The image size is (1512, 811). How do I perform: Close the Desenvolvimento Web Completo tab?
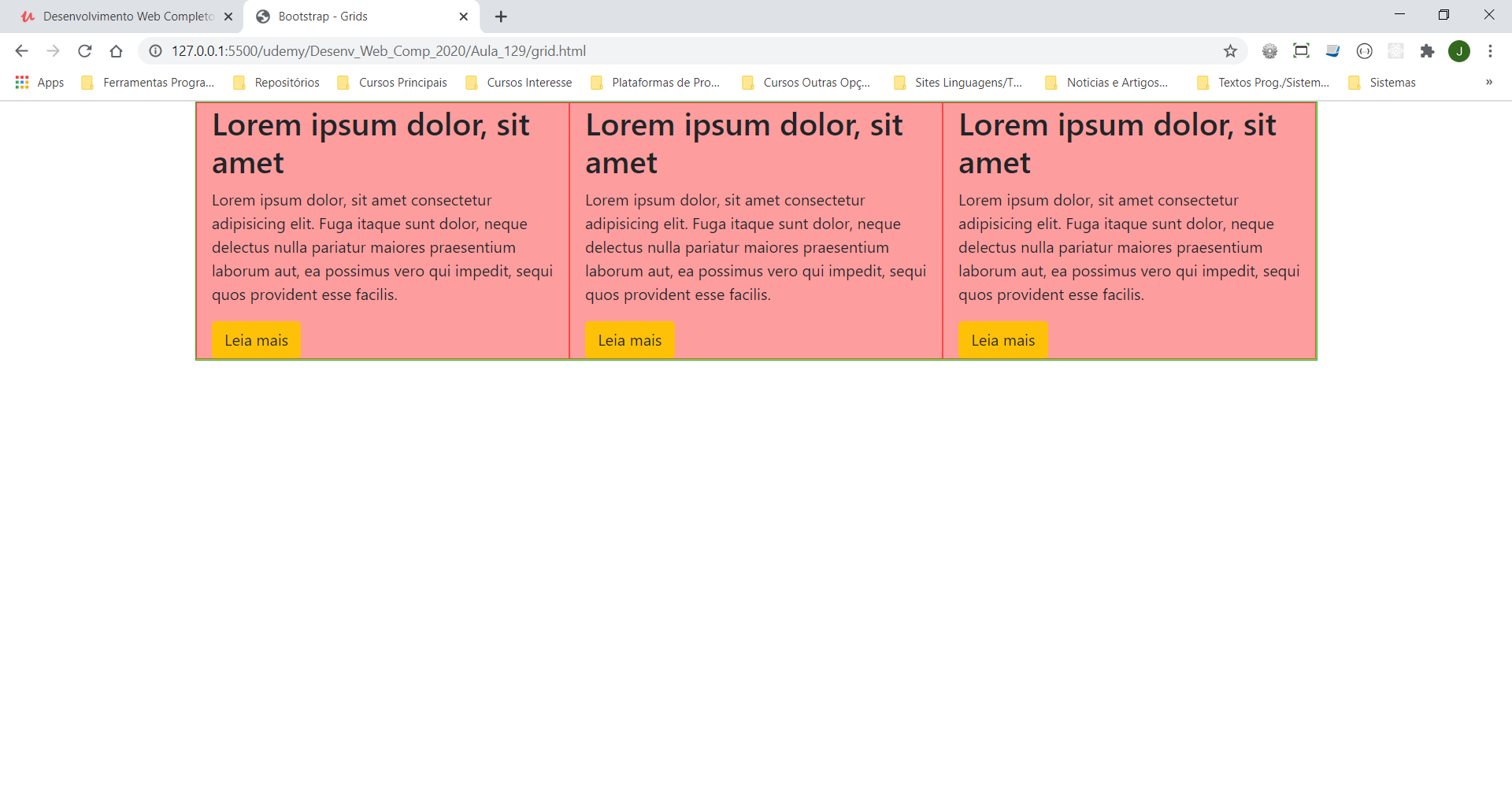pyautogui.click(x=228, y=17)
